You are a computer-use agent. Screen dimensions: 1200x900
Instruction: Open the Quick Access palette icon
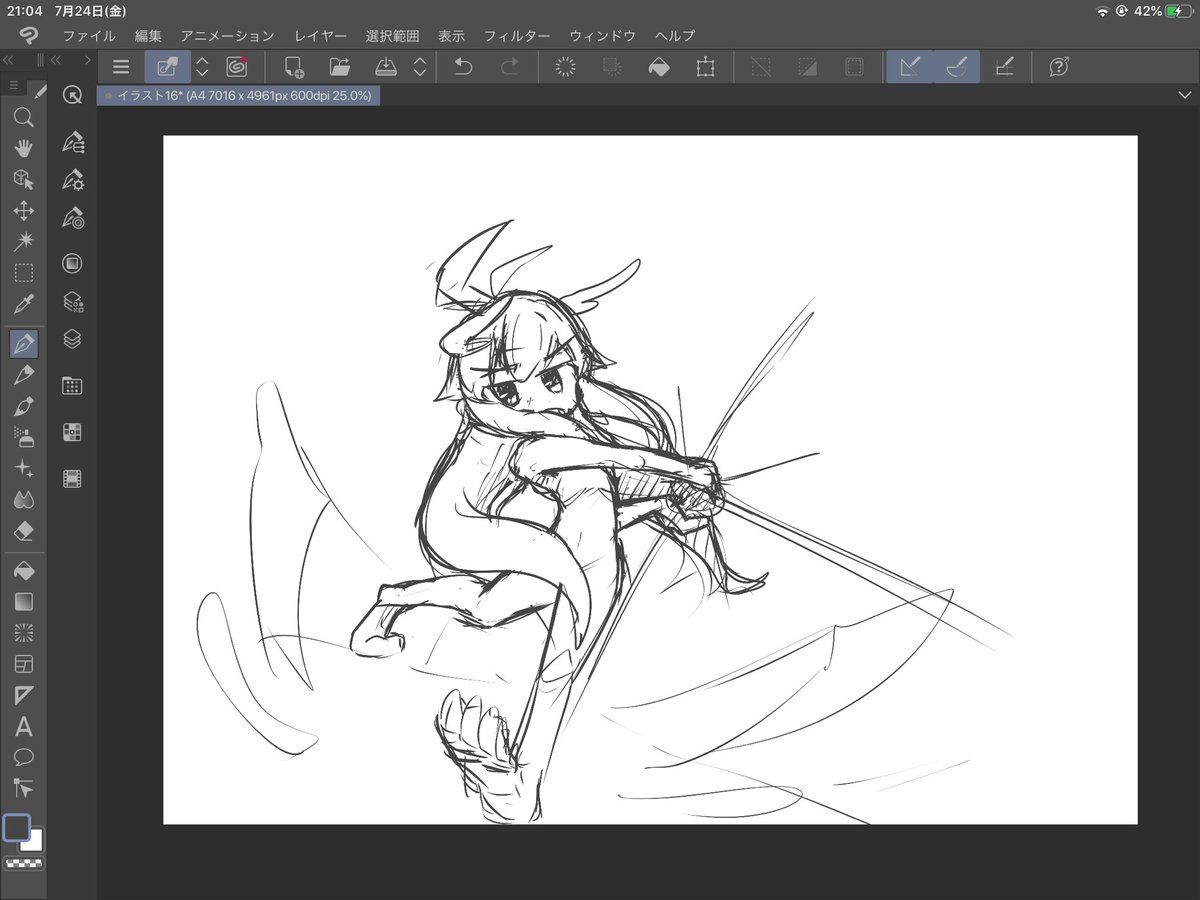(72, 95)
